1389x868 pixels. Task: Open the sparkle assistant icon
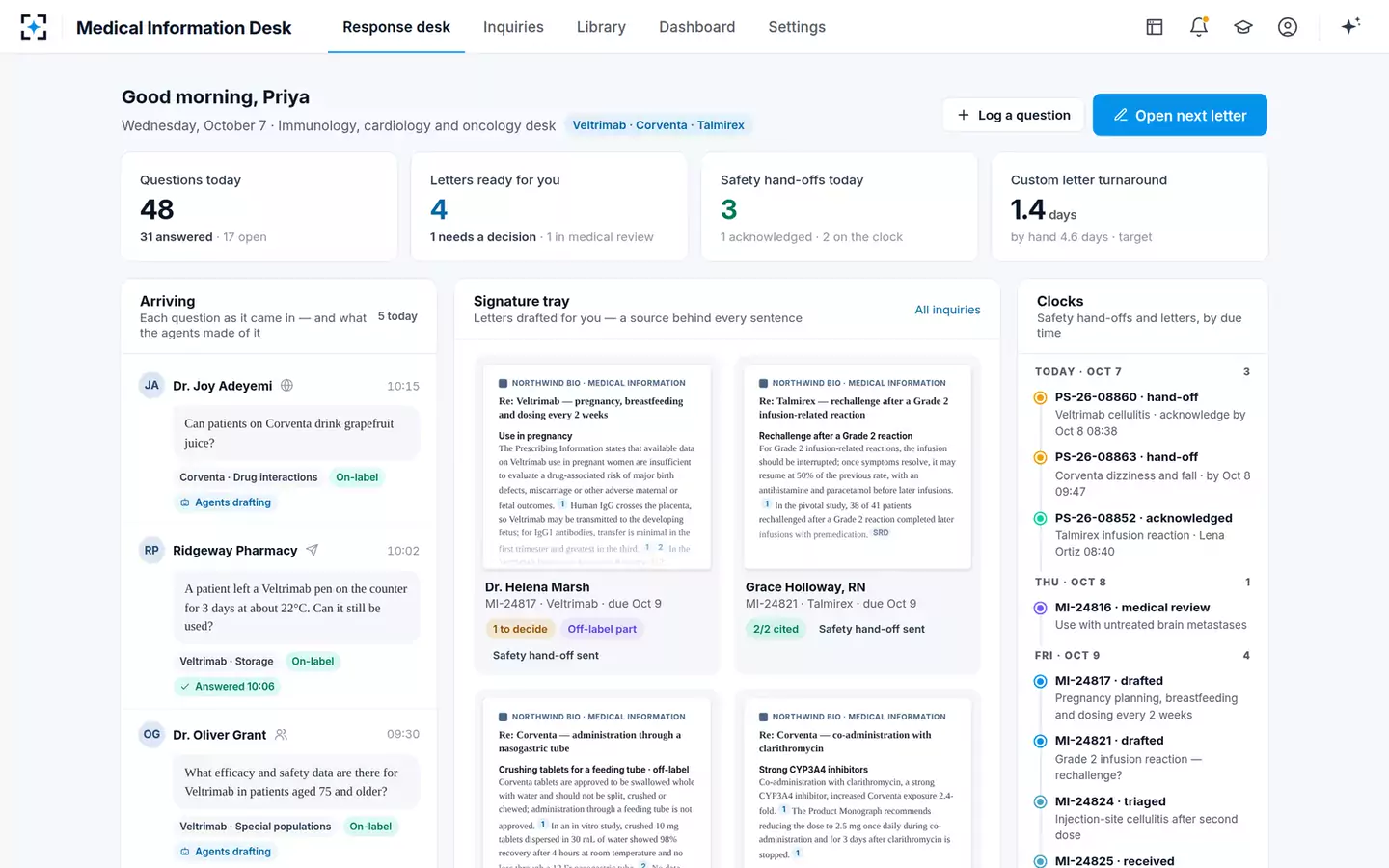pyautogui.click(x=1350, y=26)
